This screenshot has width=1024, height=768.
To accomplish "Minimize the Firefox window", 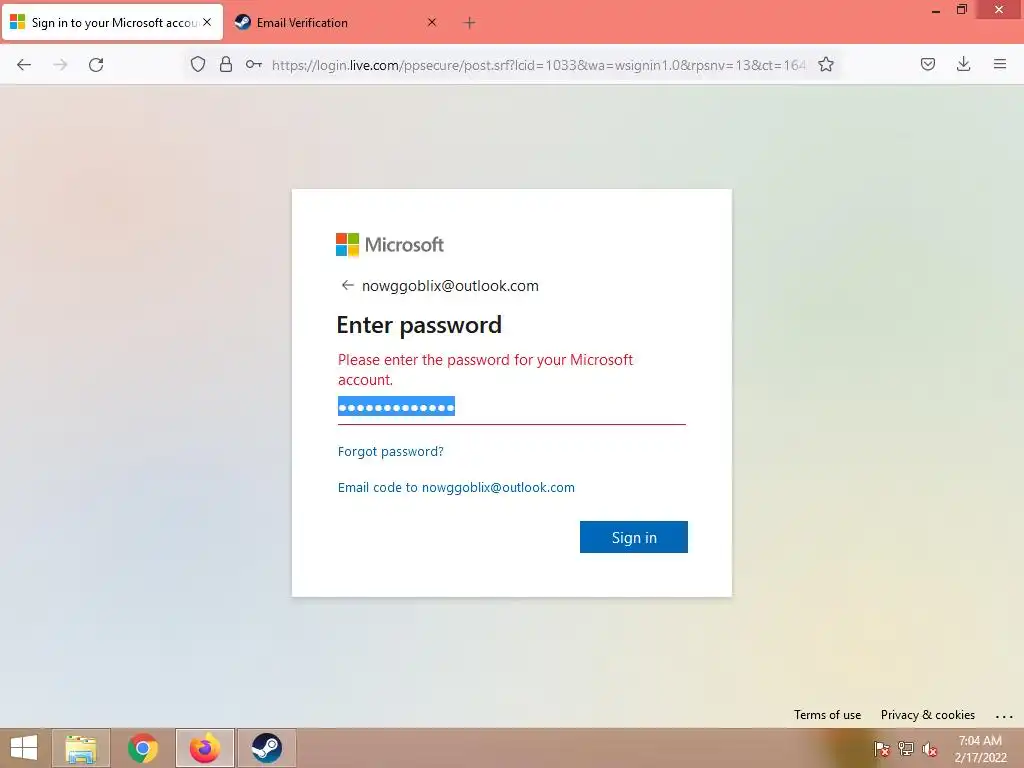I will point(935,10).
